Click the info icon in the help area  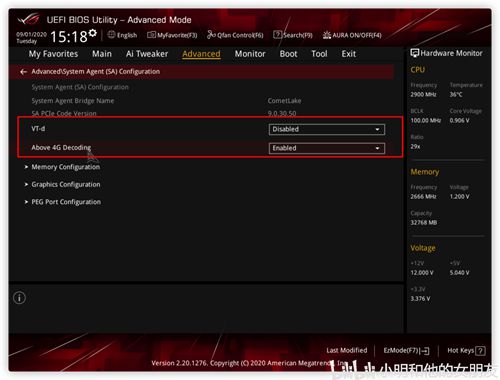[x=19, y=298]
